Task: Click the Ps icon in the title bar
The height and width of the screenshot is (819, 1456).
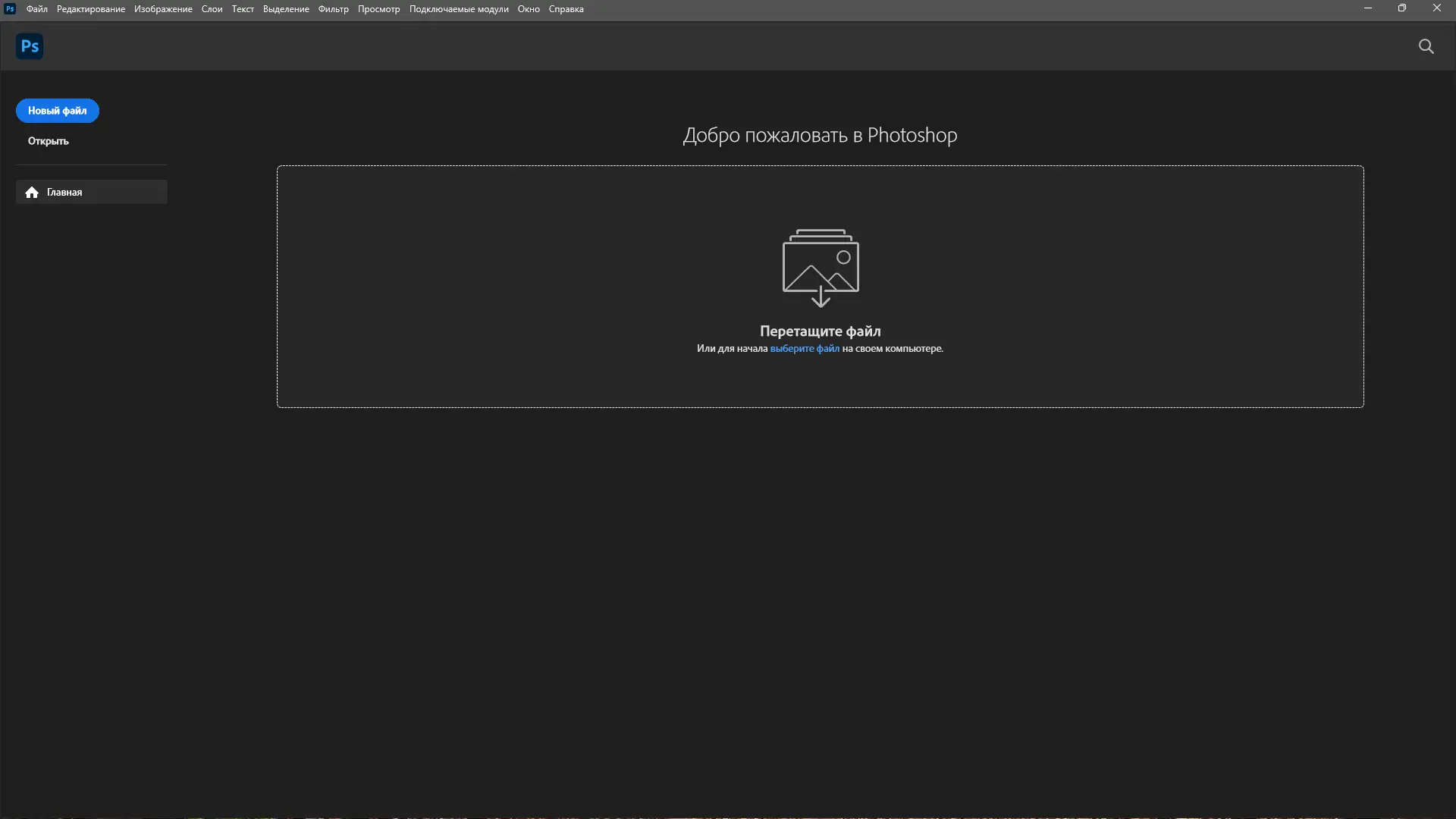Action: [x=10, y=8]
